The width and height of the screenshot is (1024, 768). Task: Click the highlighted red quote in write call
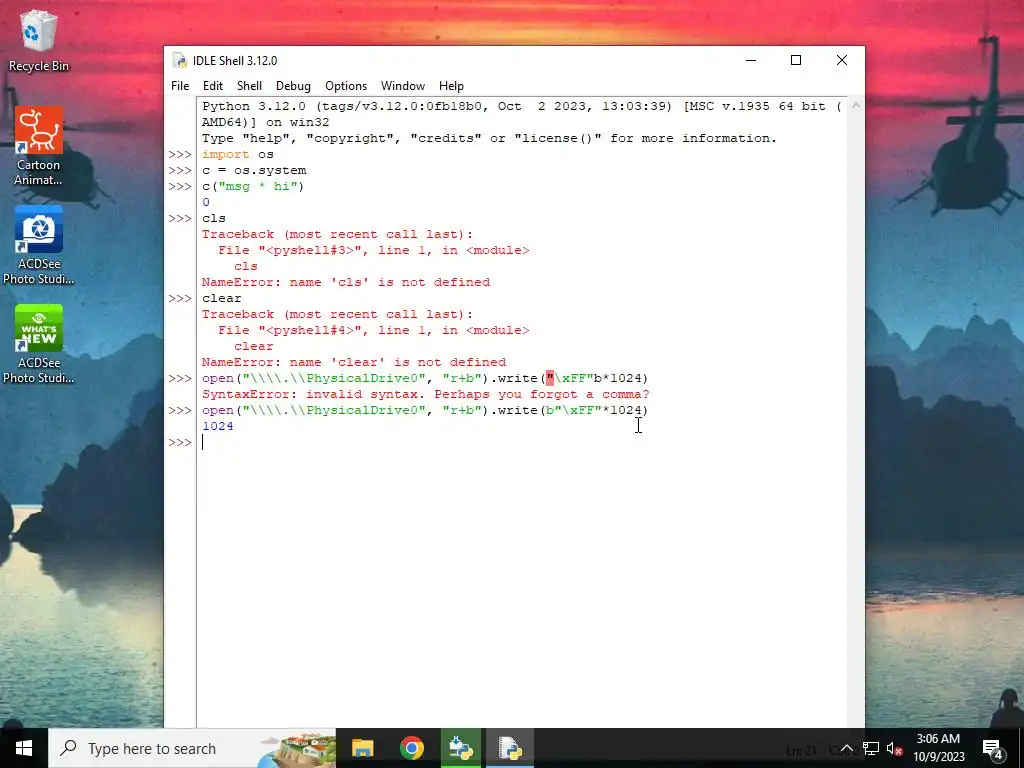[x=550, y=378]
